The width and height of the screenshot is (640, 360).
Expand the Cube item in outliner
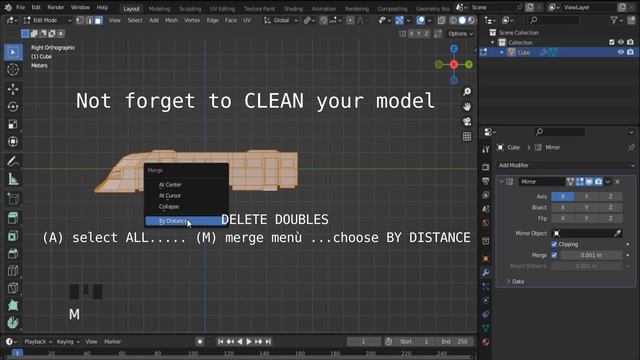(502, 52)
